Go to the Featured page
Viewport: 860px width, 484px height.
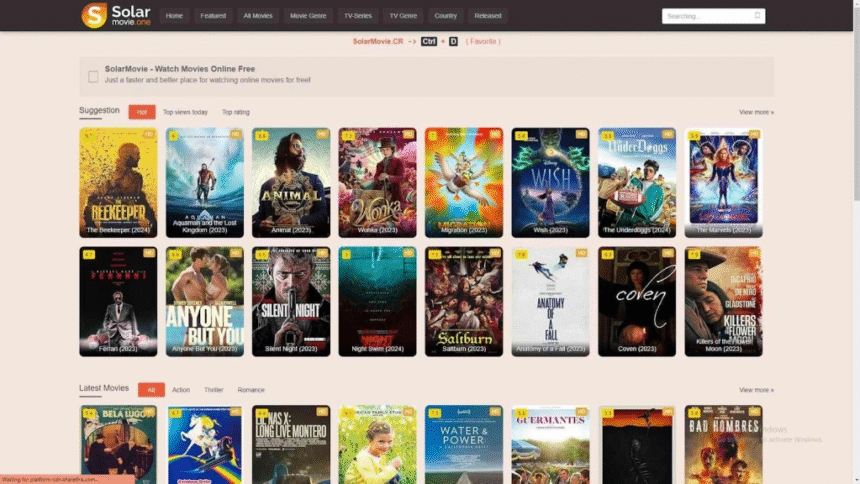[x=213, y=16]
